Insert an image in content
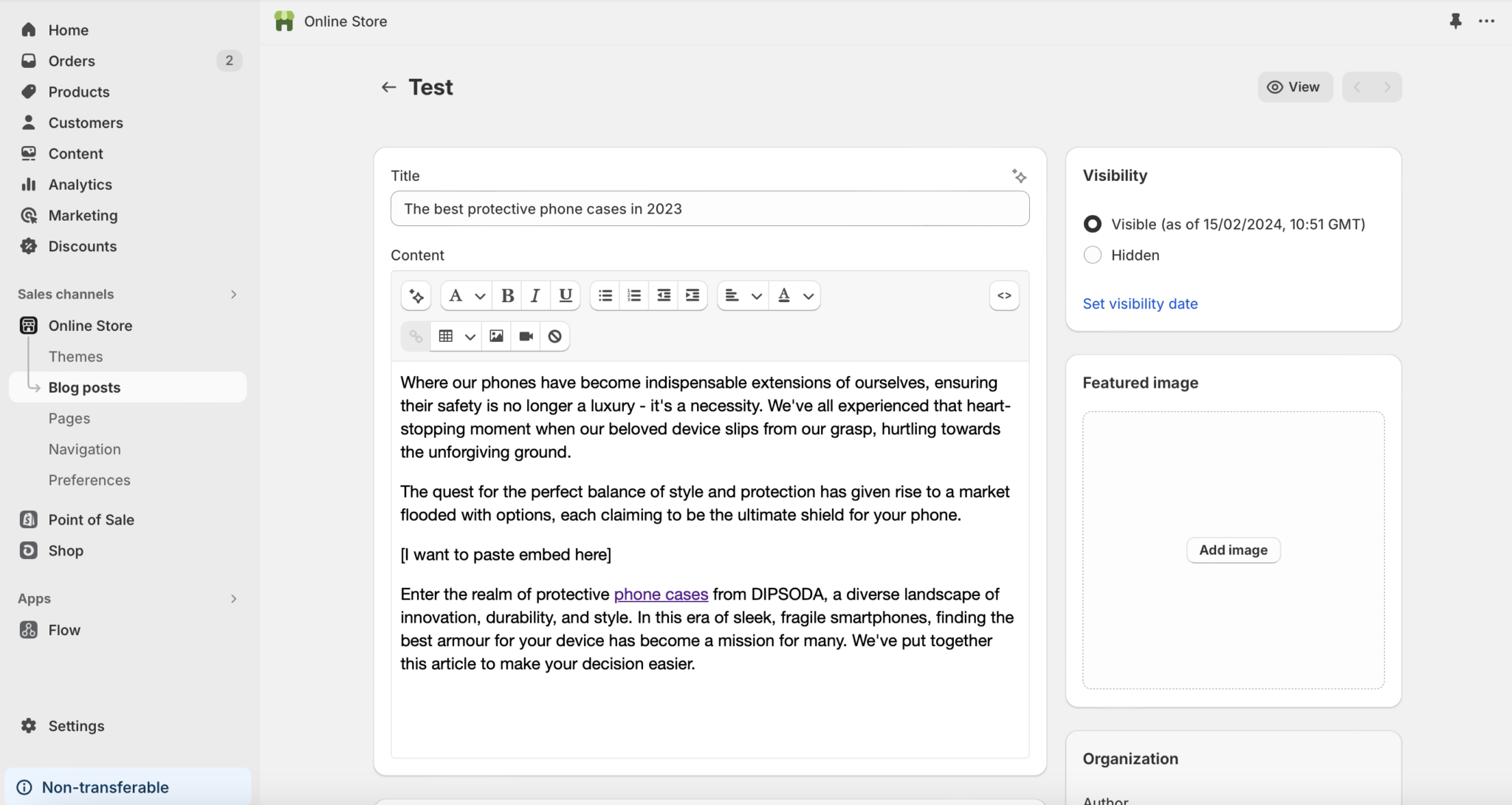Image resolution: width=1512 pixels, height=805 pixels. pos(496,336)
